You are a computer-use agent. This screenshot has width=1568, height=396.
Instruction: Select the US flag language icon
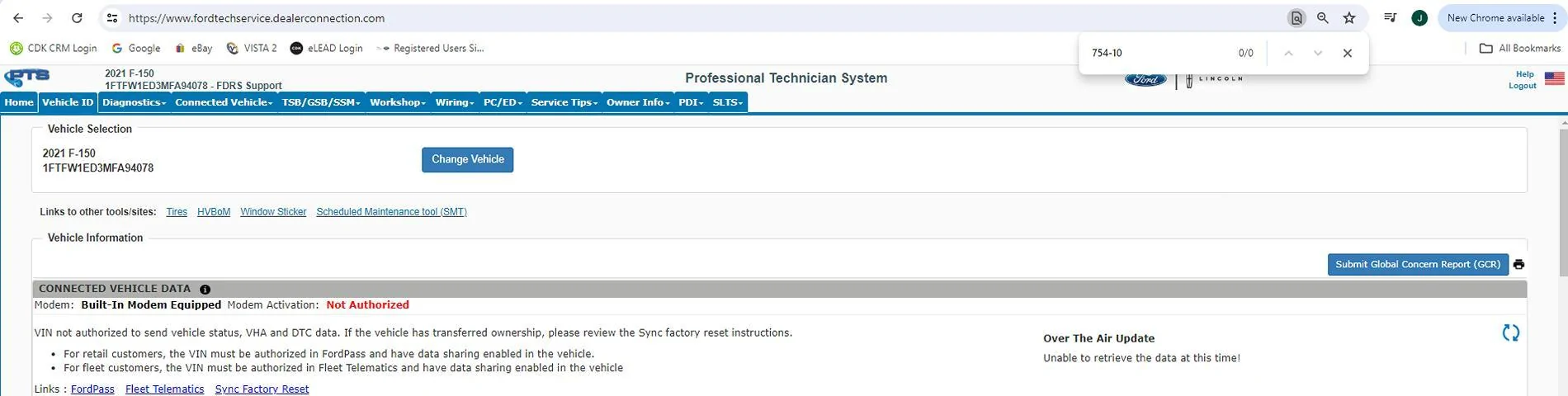coord(1555,78)
